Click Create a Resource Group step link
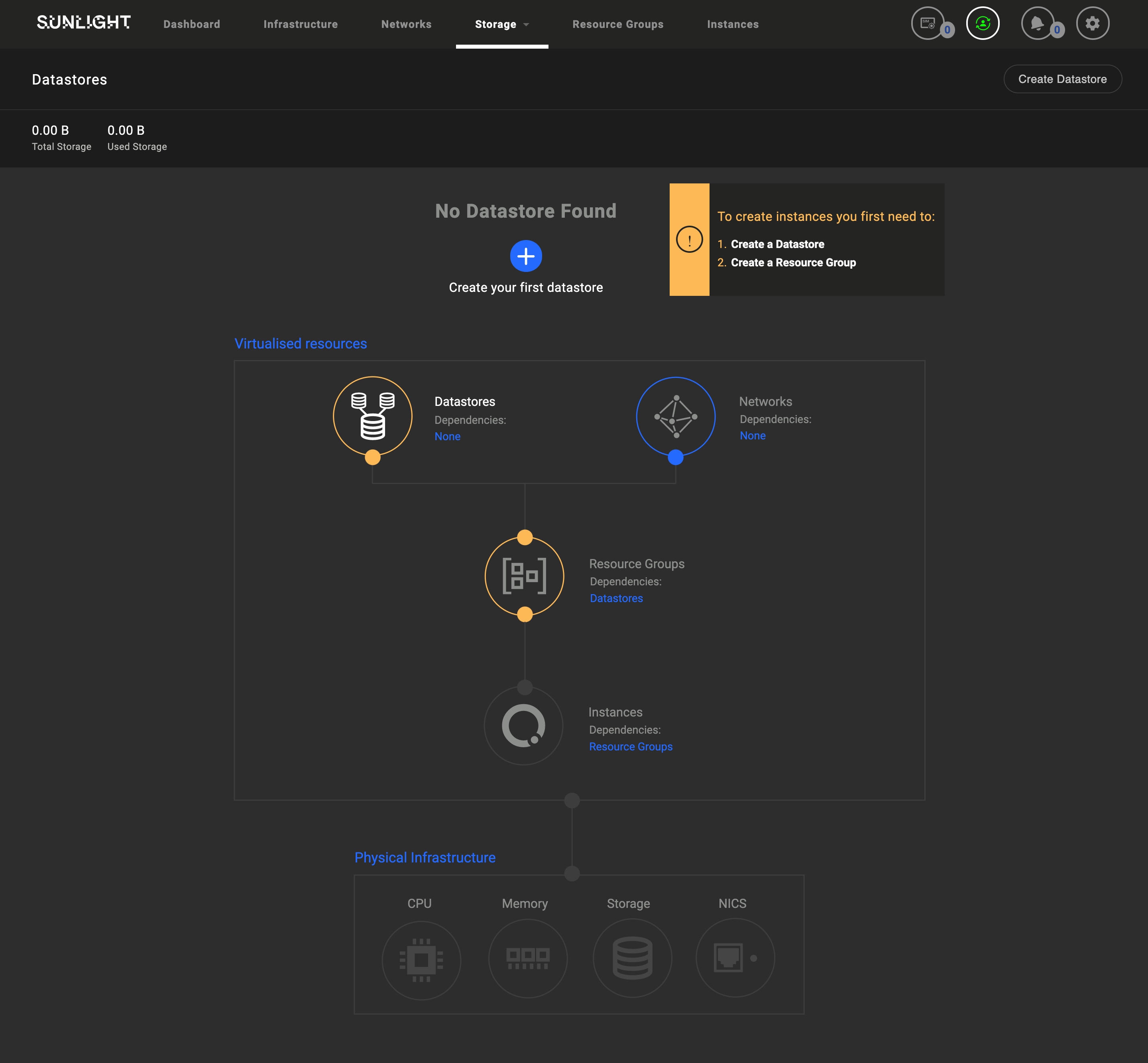 click(793, 262)
